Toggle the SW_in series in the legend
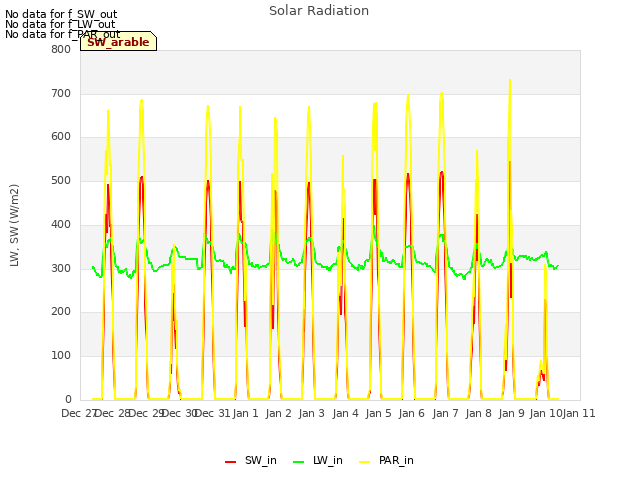 (251, 460)
